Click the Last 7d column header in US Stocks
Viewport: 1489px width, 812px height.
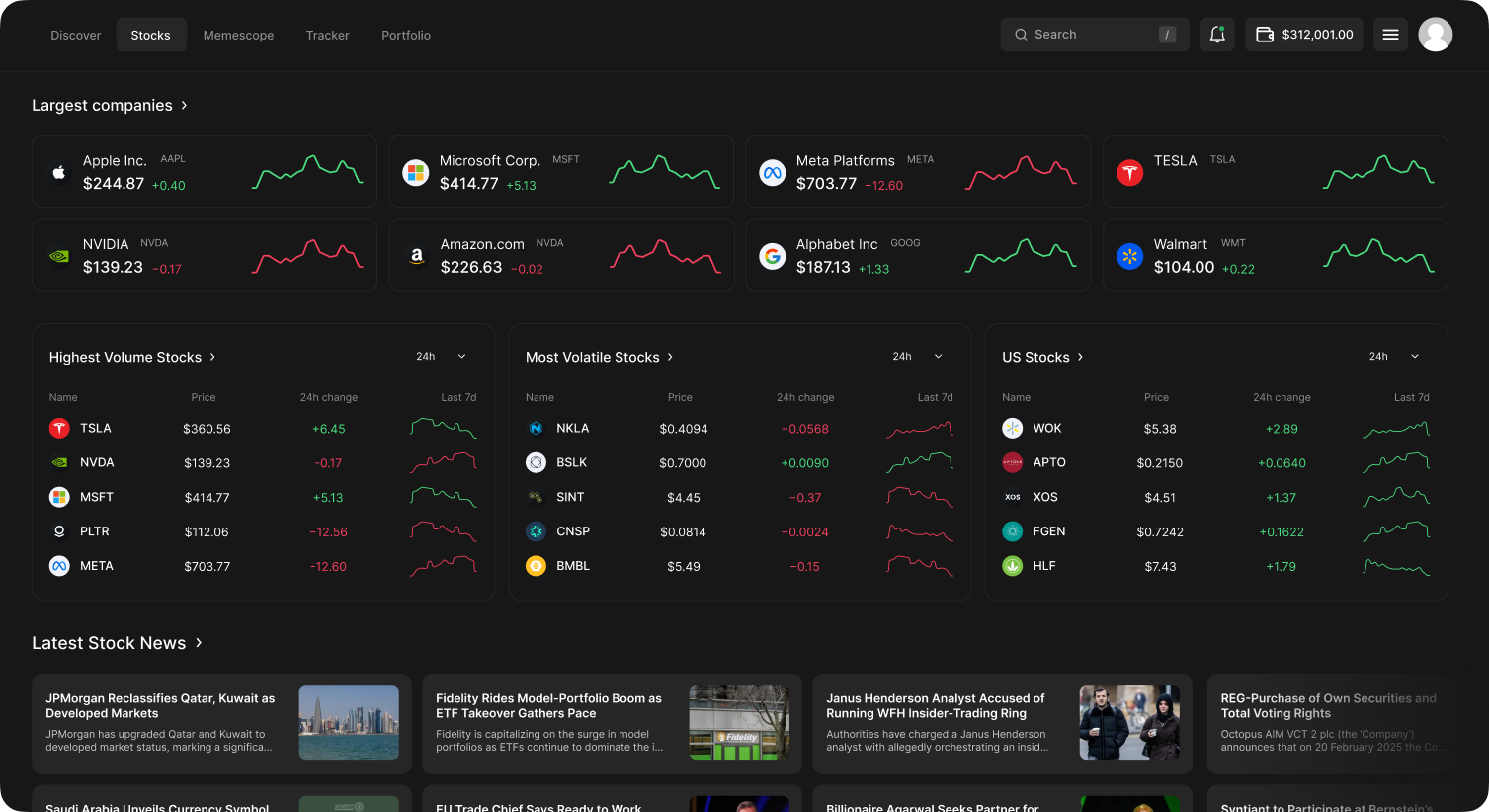click(x=1412, y=397)
